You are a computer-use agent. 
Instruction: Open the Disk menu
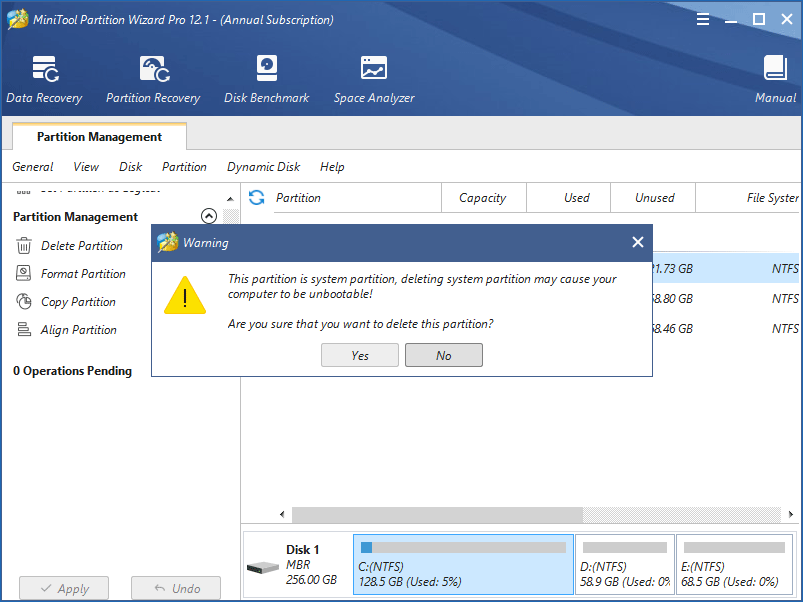(131, 167)
